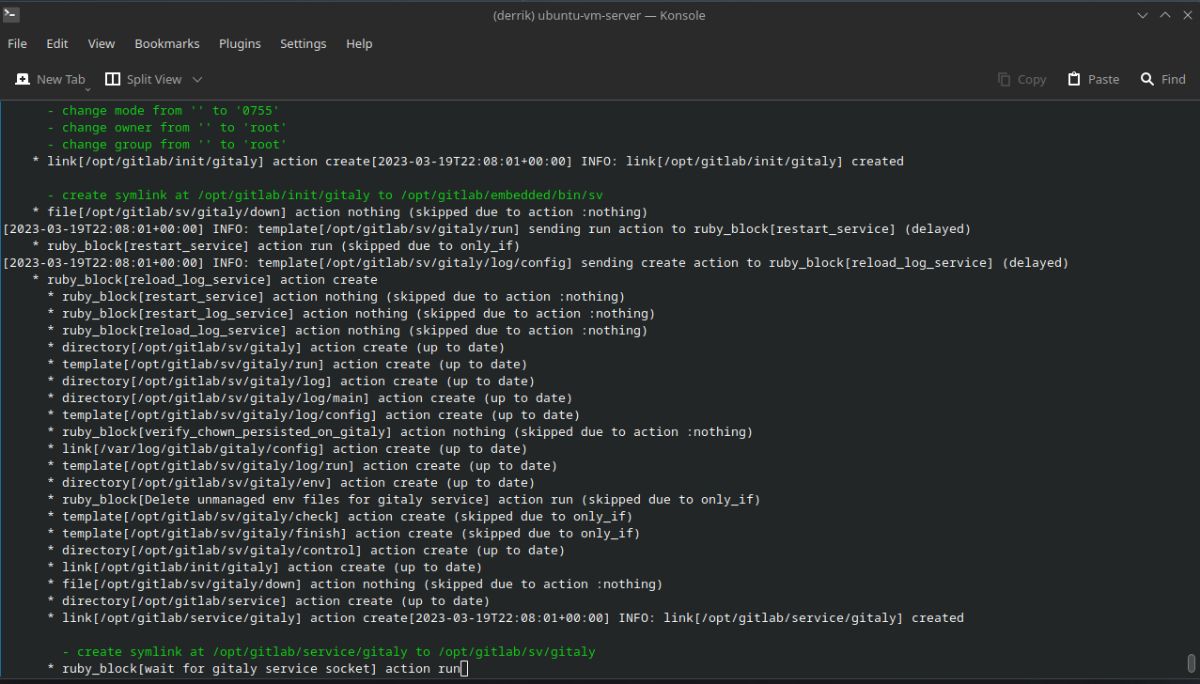Image resolution: width=1200 pixels, height=684 pixels.
Task: Expand the Split View dropdown chevron
Action: click(197, 79)
